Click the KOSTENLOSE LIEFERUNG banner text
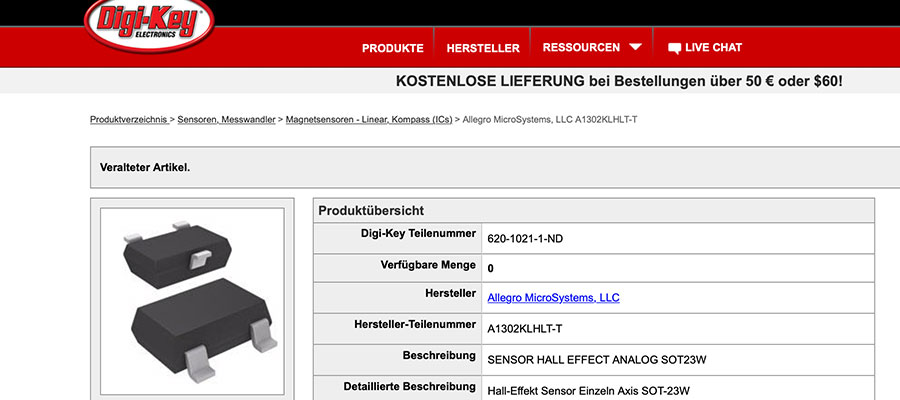 click(619, 81)
